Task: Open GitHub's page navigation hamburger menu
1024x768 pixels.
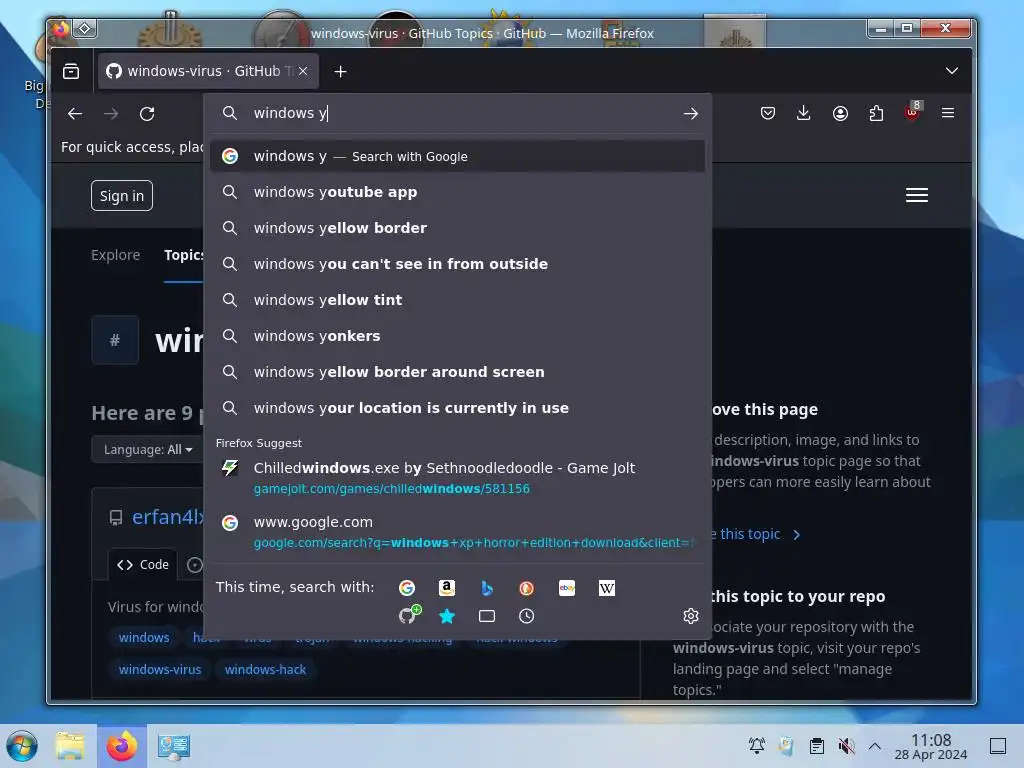Action: pos(917,195)
